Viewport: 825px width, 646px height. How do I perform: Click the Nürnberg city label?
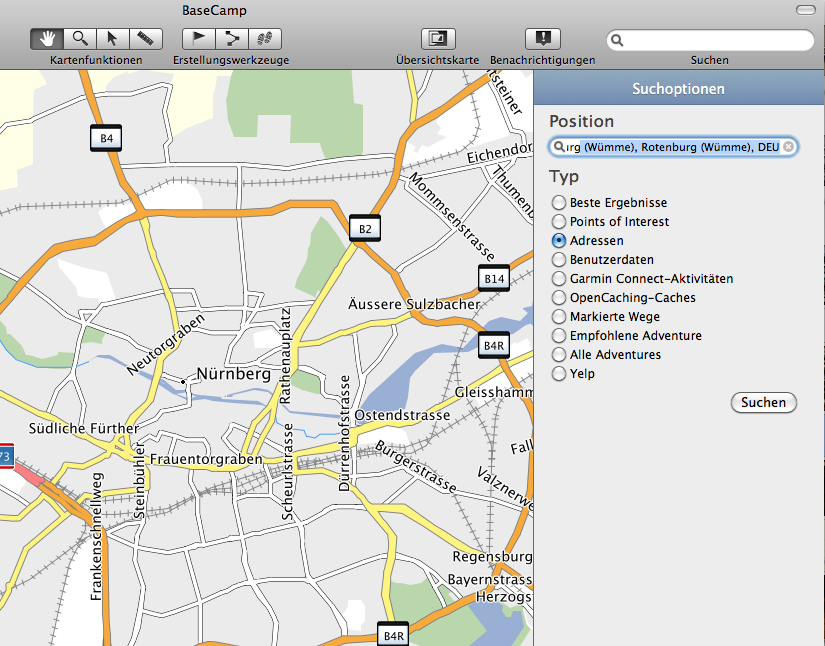click(x=234, y=374)
